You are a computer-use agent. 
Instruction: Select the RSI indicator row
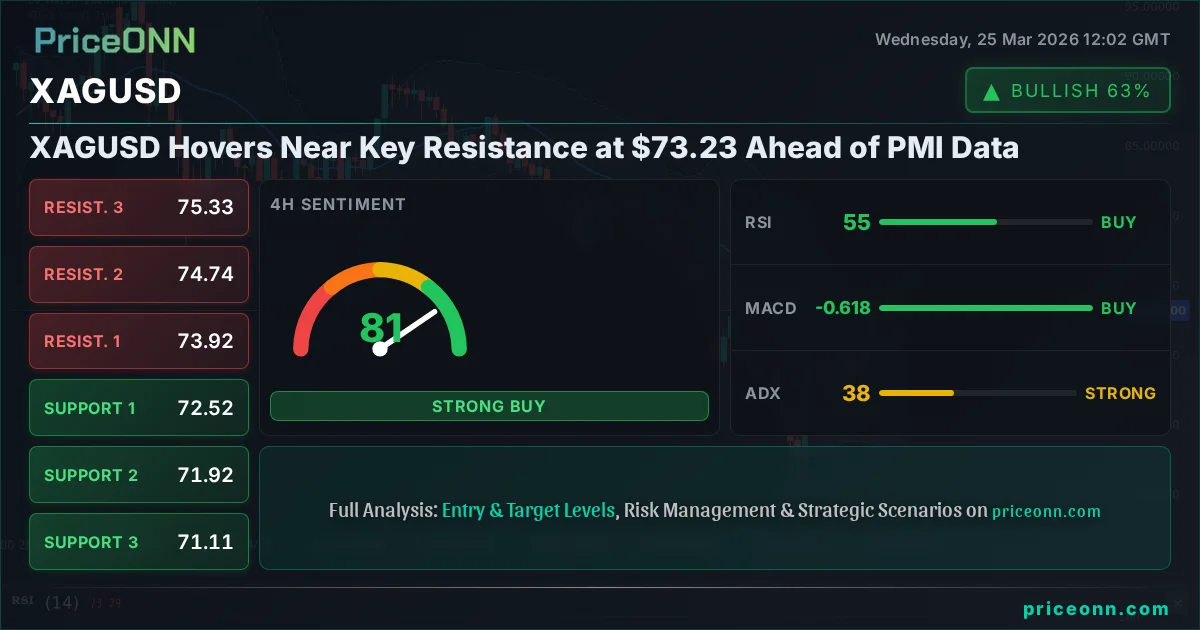(x=950, y=222)
